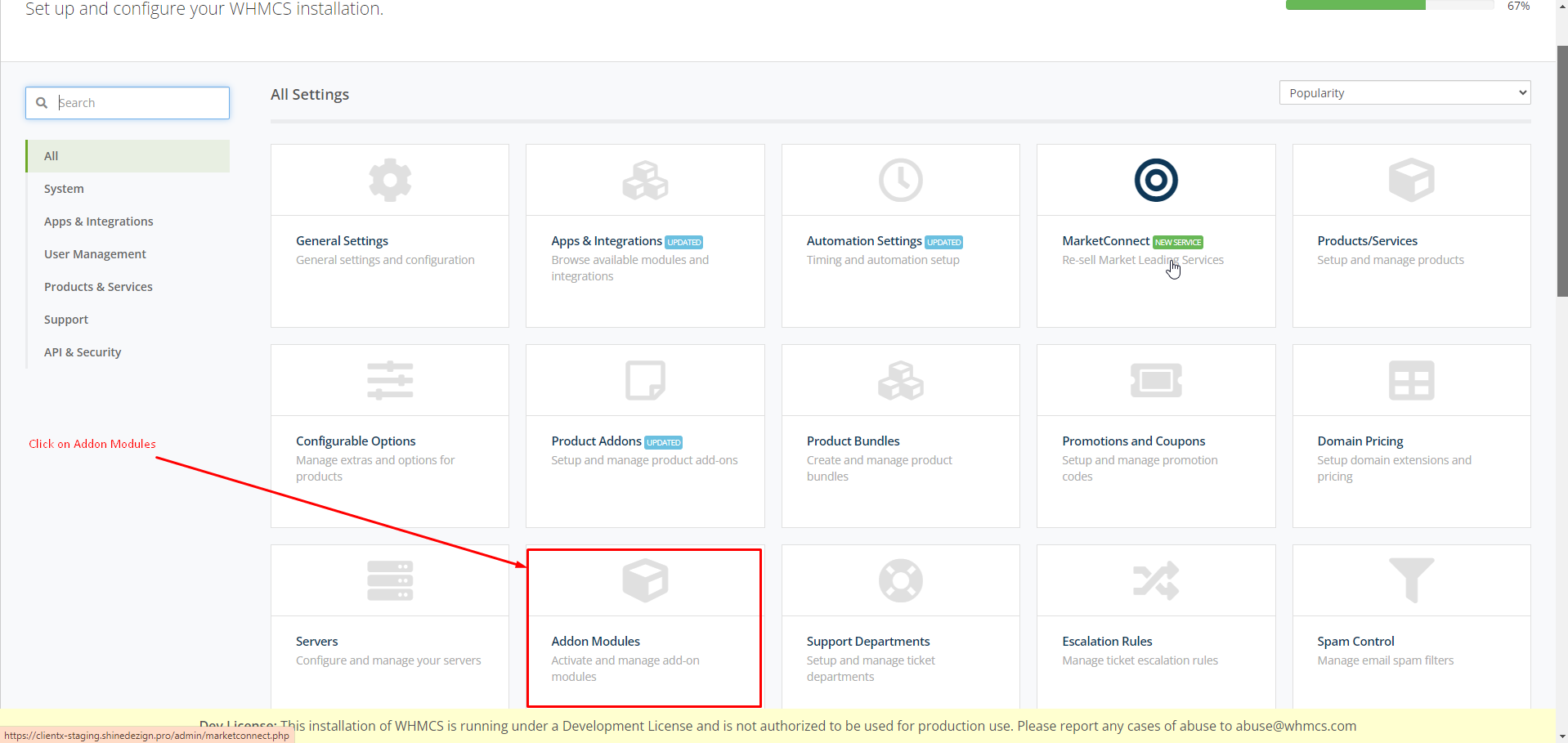Open the Promotions and Coupons link
The height and width of the screenshot is (743, 1568).
point(1133,441)
